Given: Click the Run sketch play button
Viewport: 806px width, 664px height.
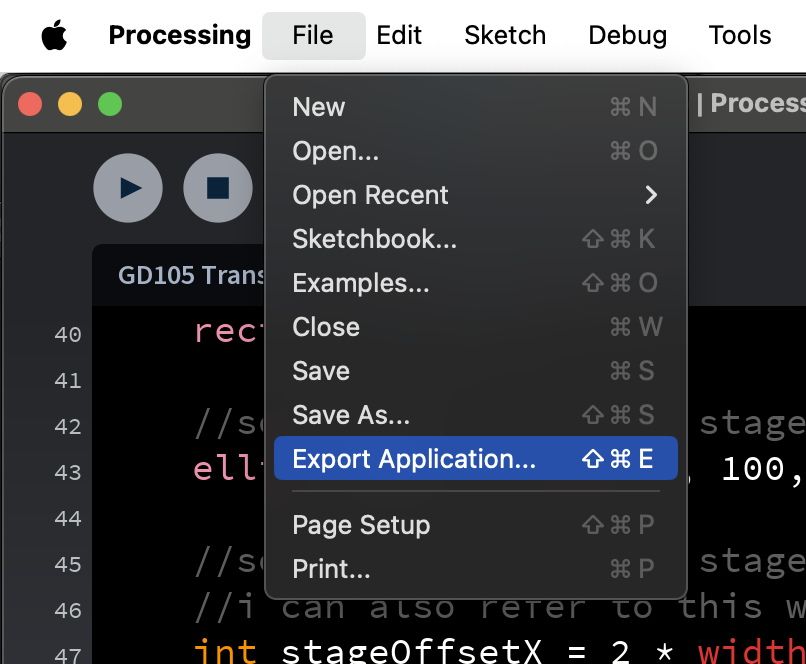Looking at the screenshot, I should [128, 188].
